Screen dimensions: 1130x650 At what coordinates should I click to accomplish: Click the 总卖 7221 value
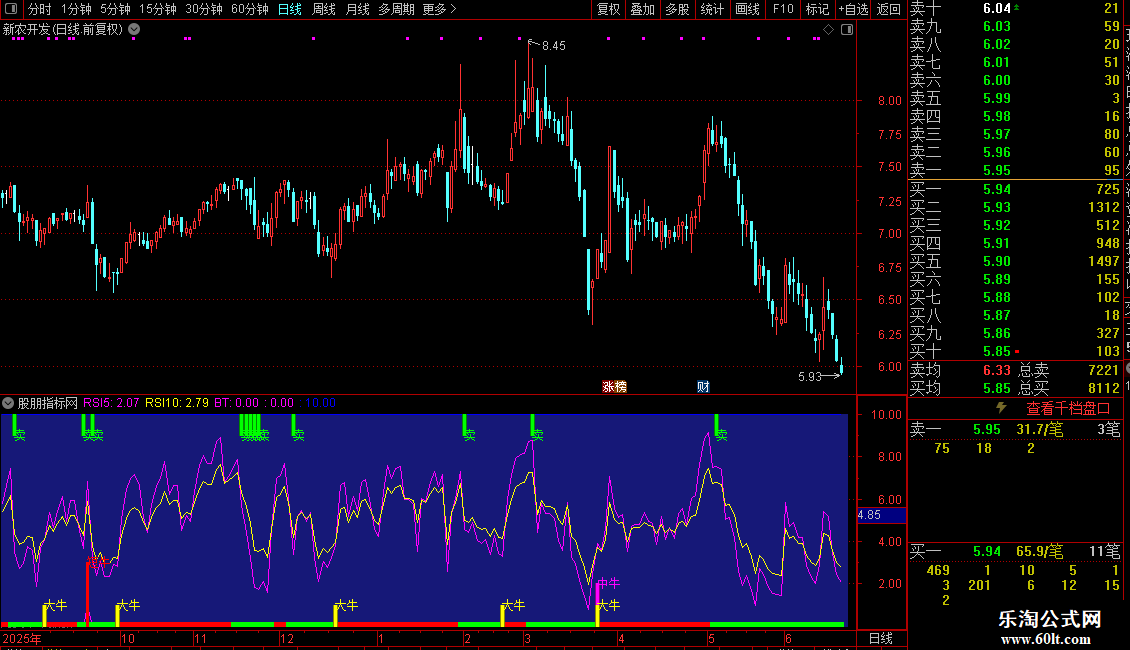(1103, 370)
